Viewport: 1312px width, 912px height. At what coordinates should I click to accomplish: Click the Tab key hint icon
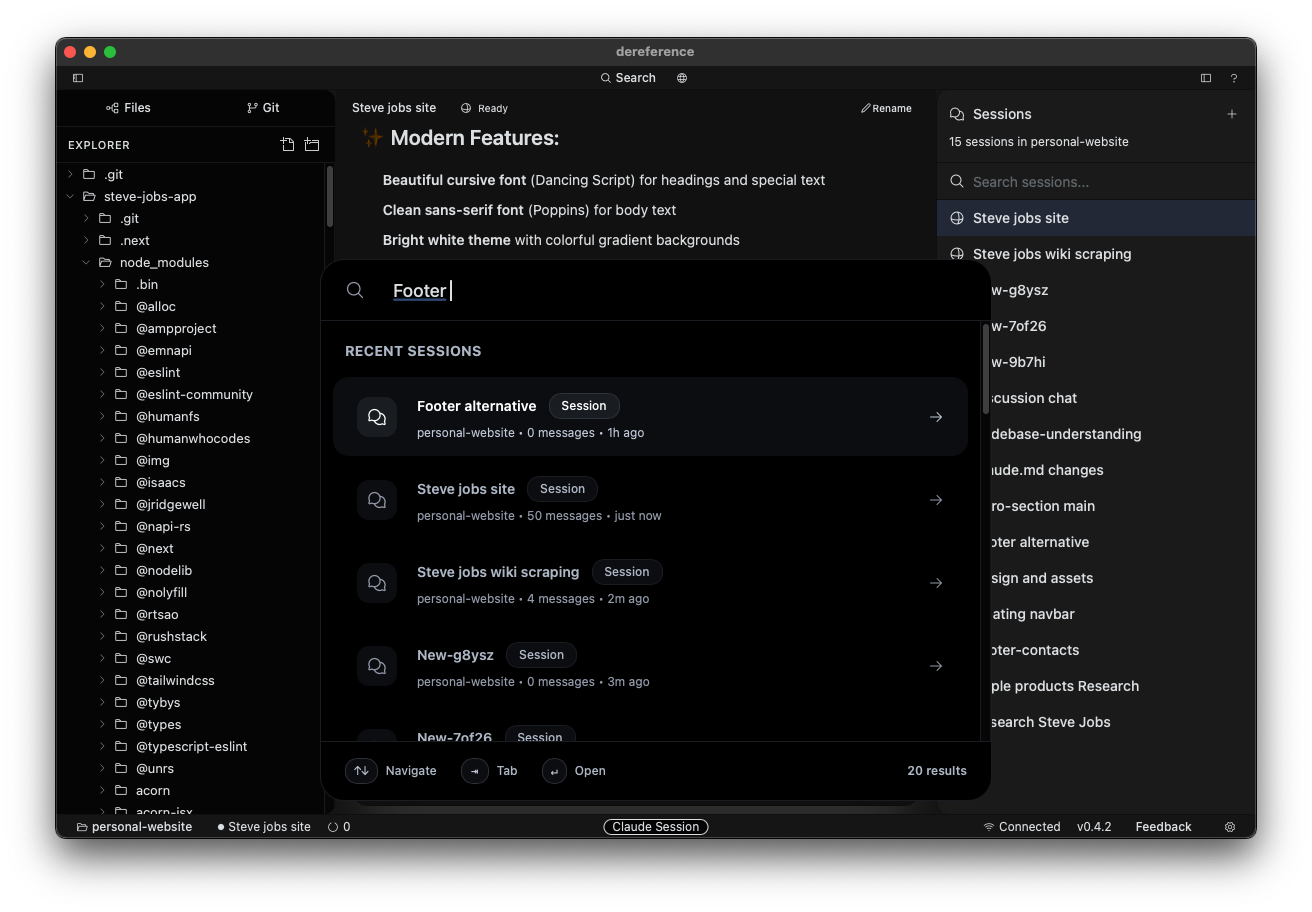(475, 771)
